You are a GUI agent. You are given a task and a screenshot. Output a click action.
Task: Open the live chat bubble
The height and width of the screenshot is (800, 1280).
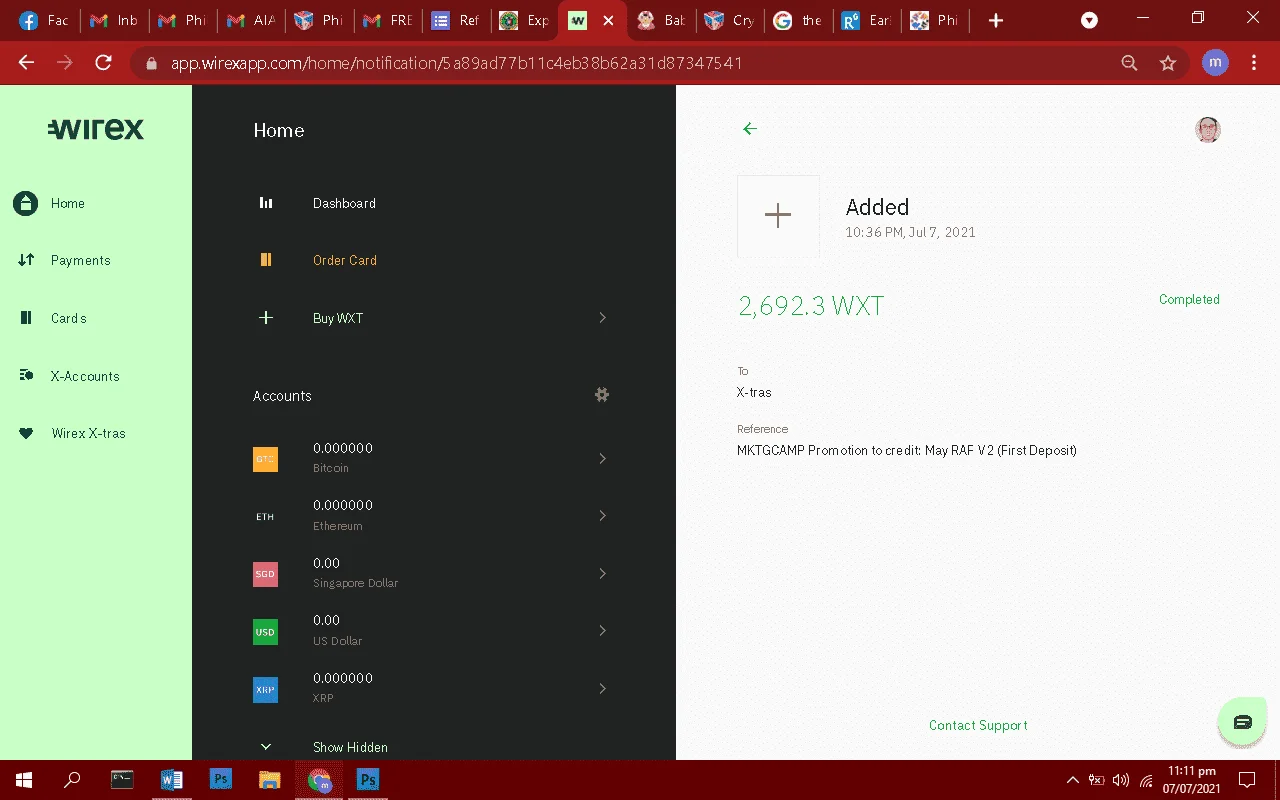[x=1242, y=722]
